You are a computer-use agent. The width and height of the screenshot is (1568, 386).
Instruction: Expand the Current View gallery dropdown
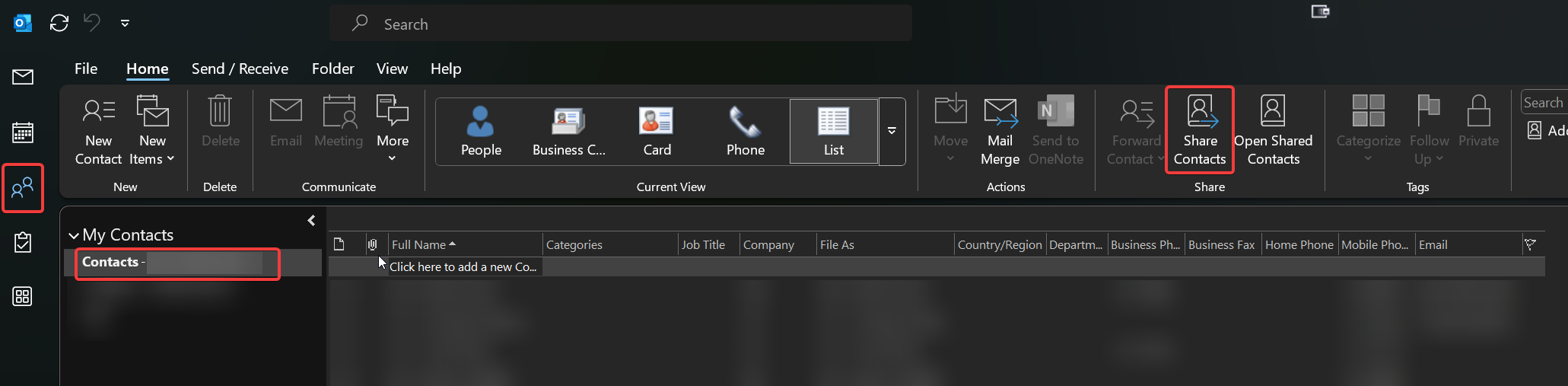click(892, 131)
